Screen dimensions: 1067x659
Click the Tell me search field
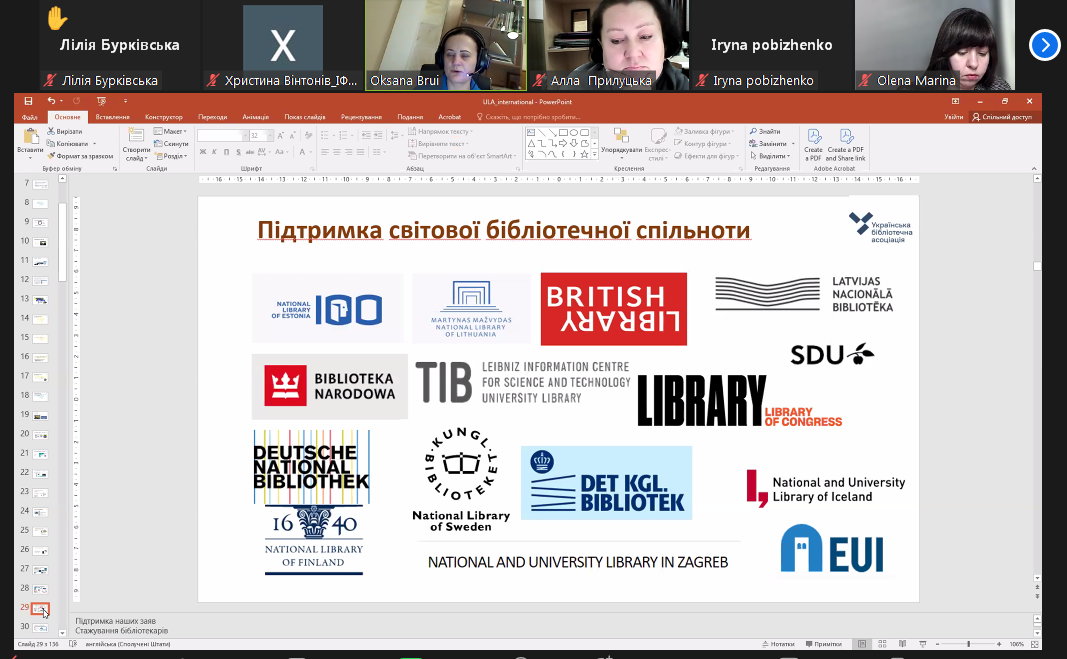pyautogui.click(x=529, y=117)
